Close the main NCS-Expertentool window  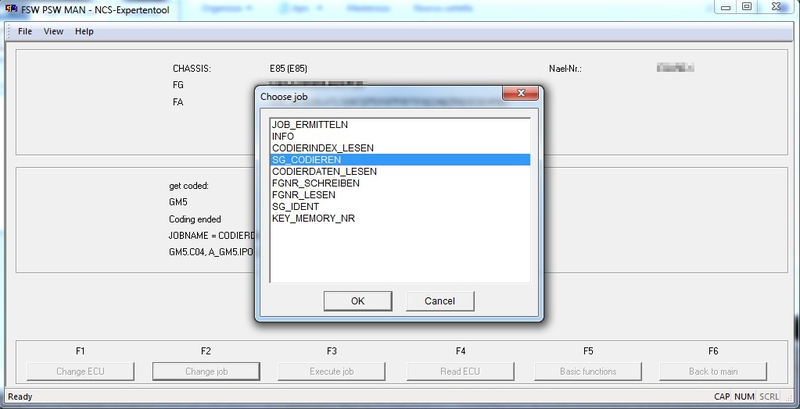pos(777,8)
